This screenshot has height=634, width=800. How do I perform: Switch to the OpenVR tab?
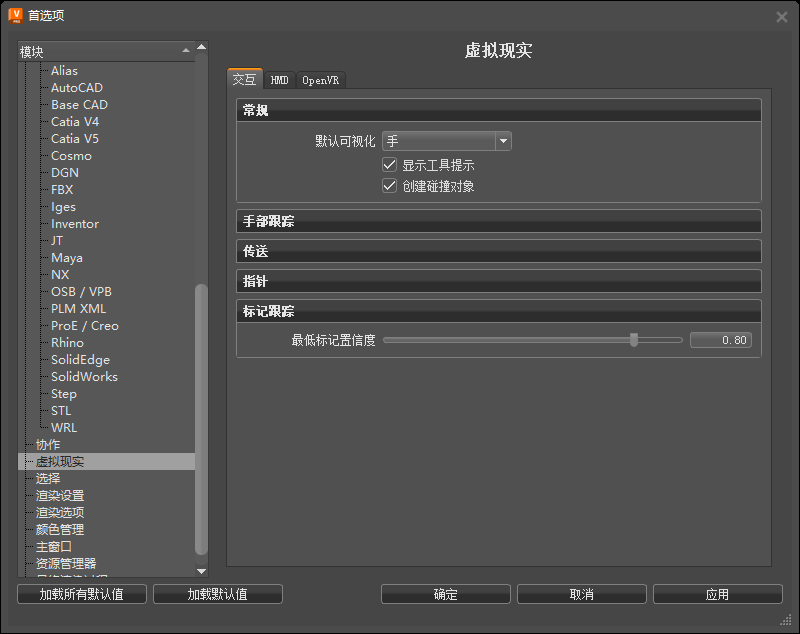tap(320, 81)
